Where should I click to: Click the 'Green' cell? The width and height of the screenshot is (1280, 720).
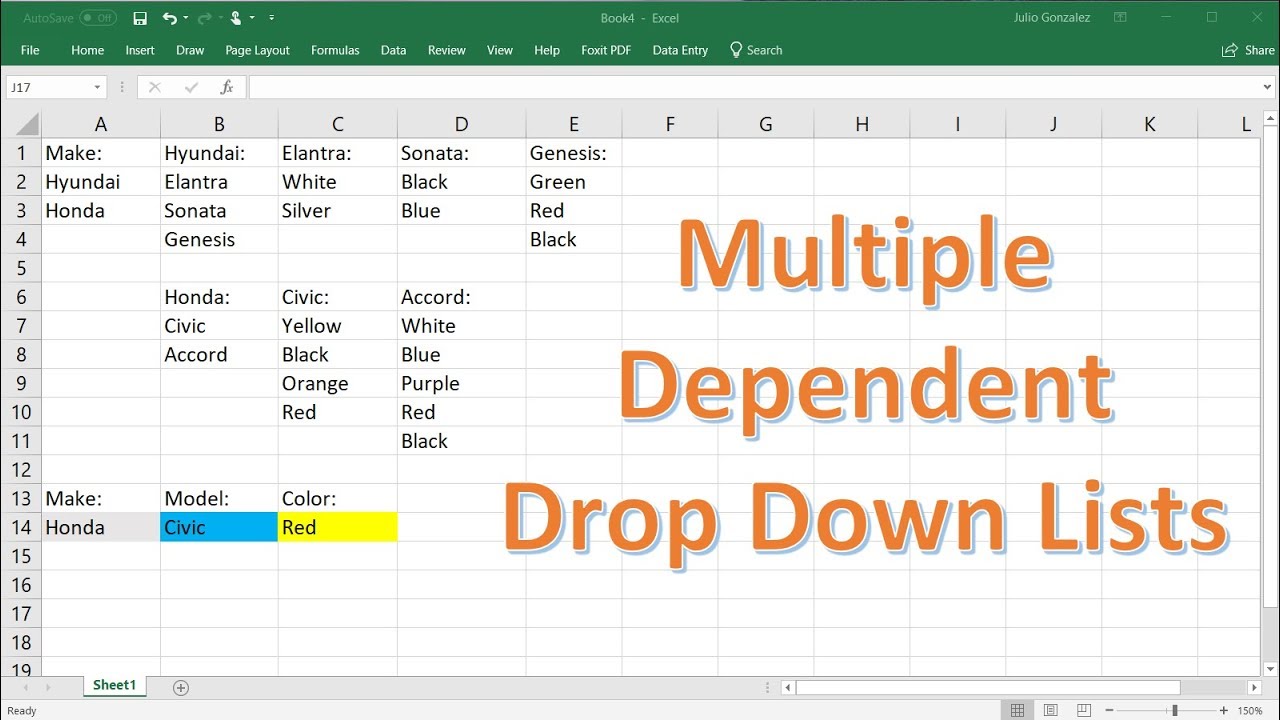574,182
